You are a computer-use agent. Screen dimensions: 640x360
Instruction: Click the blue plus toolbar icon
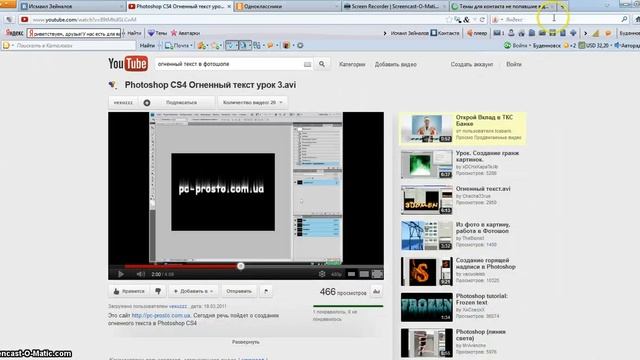573,33
